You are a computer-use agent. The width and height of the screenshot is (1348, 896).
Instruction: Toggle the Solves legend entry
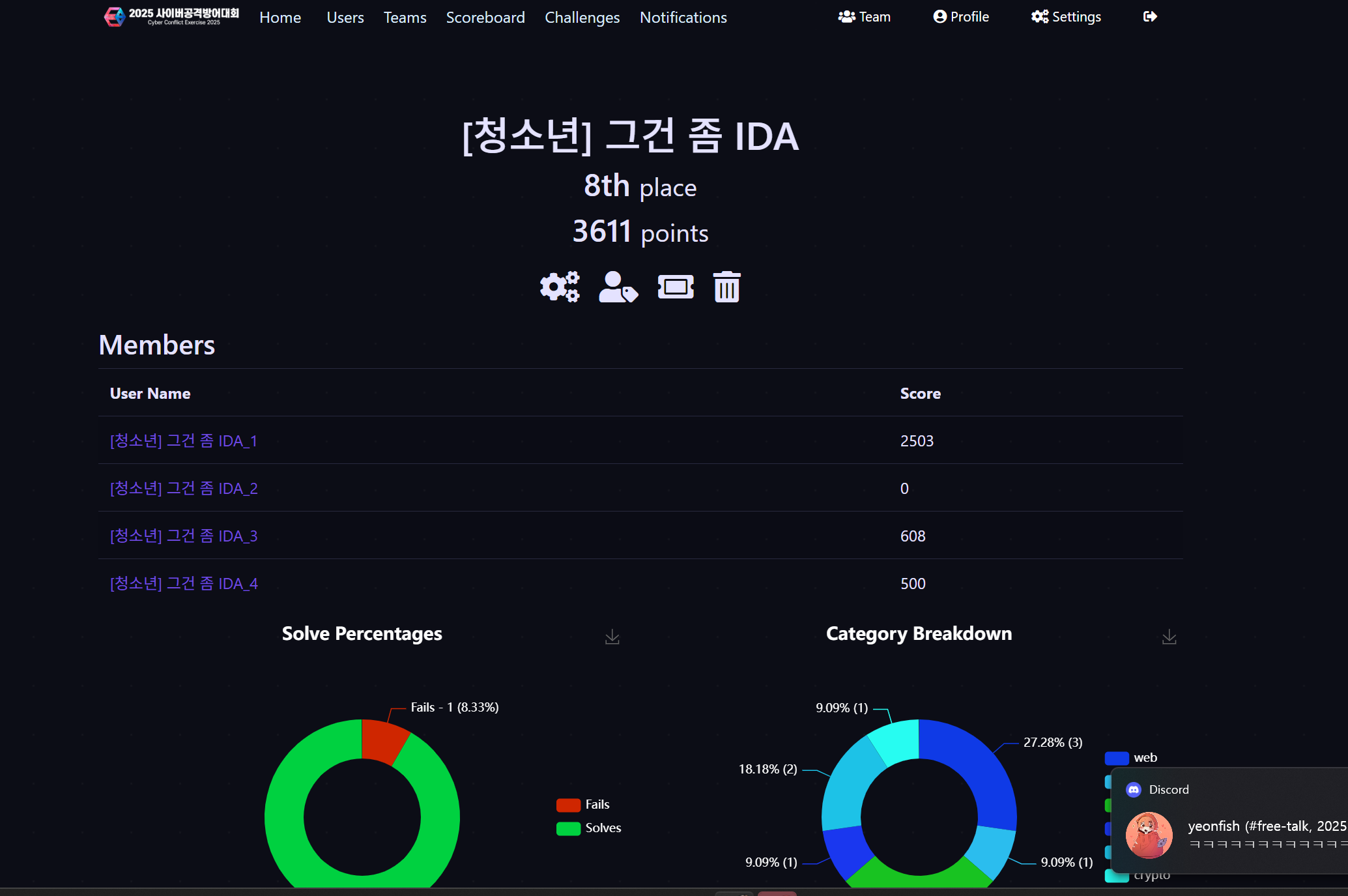coord(589,828)
